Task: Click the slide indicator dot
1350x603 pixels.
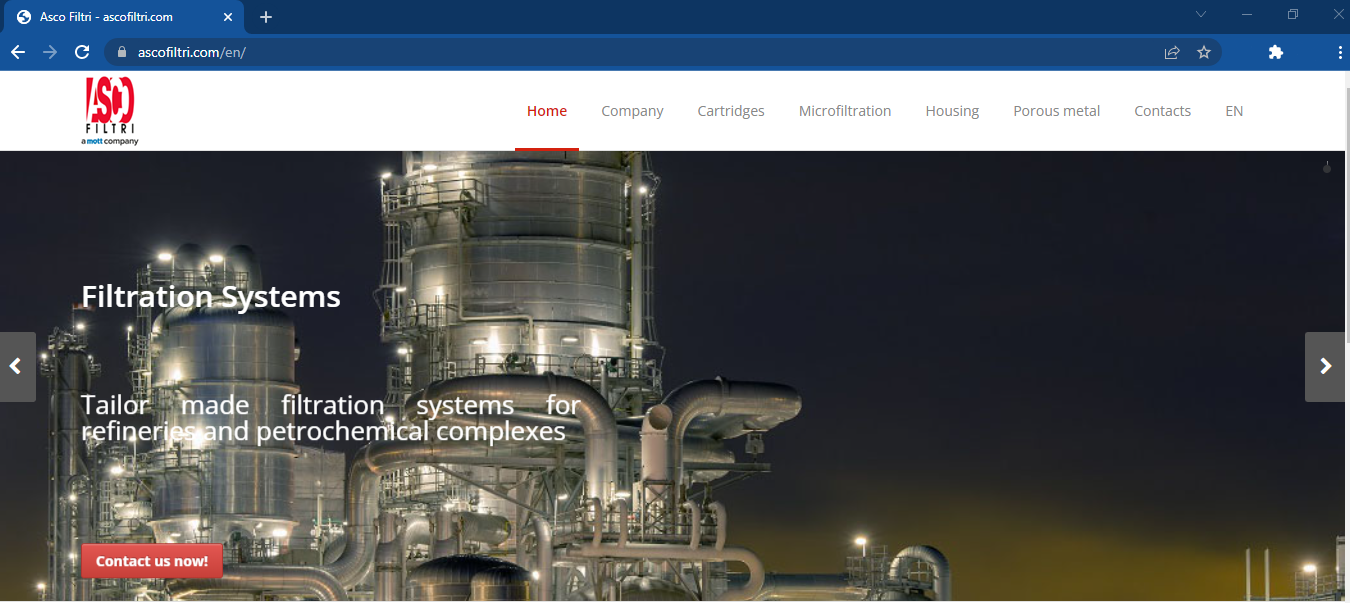Action: pyautogui.click(x=1327, y=168)
